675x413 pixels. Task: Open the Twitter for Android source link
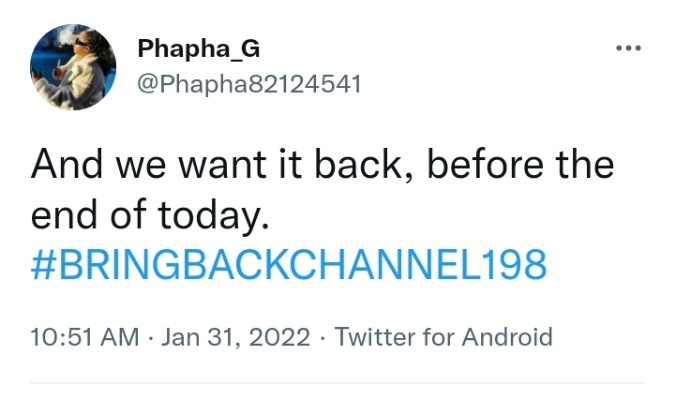[443, 336]
